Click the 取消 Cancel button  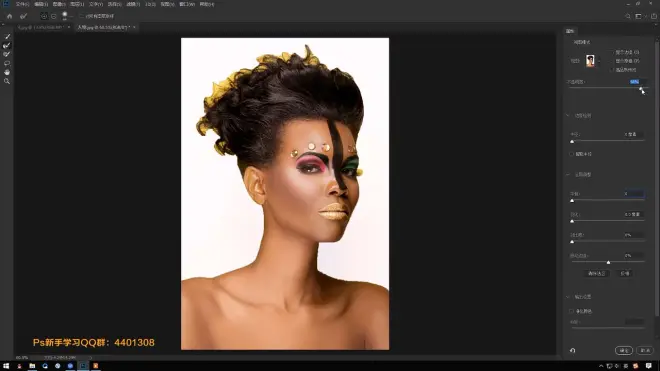tap(645, 350)
